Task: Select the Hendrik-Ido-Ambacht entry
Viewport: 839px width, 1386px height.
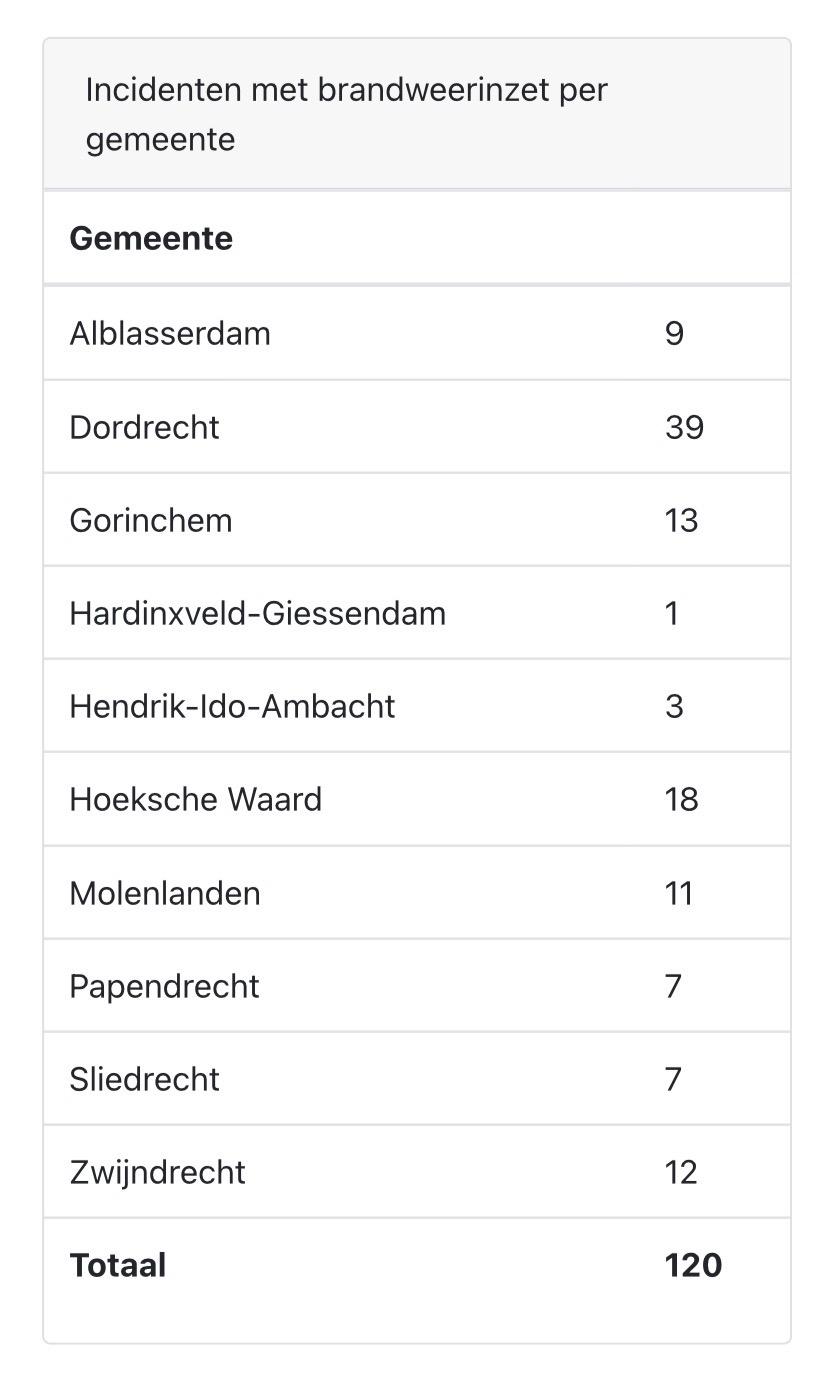Action: (x=232, y=706)
